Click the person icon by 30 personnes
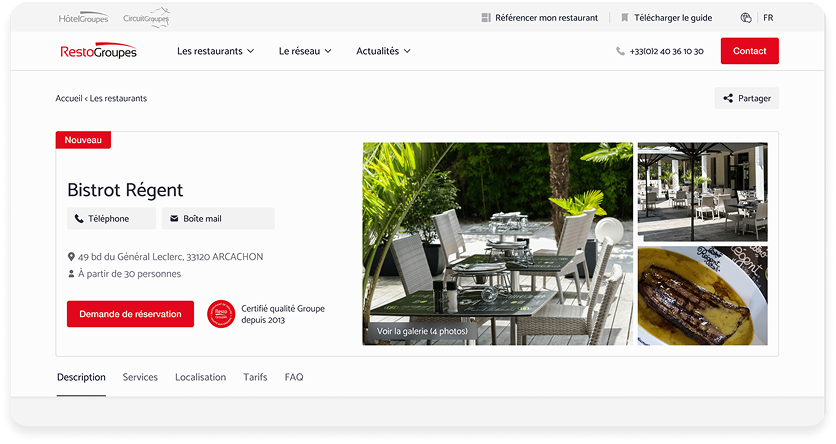836x444 pixels. tap(71, 274)
